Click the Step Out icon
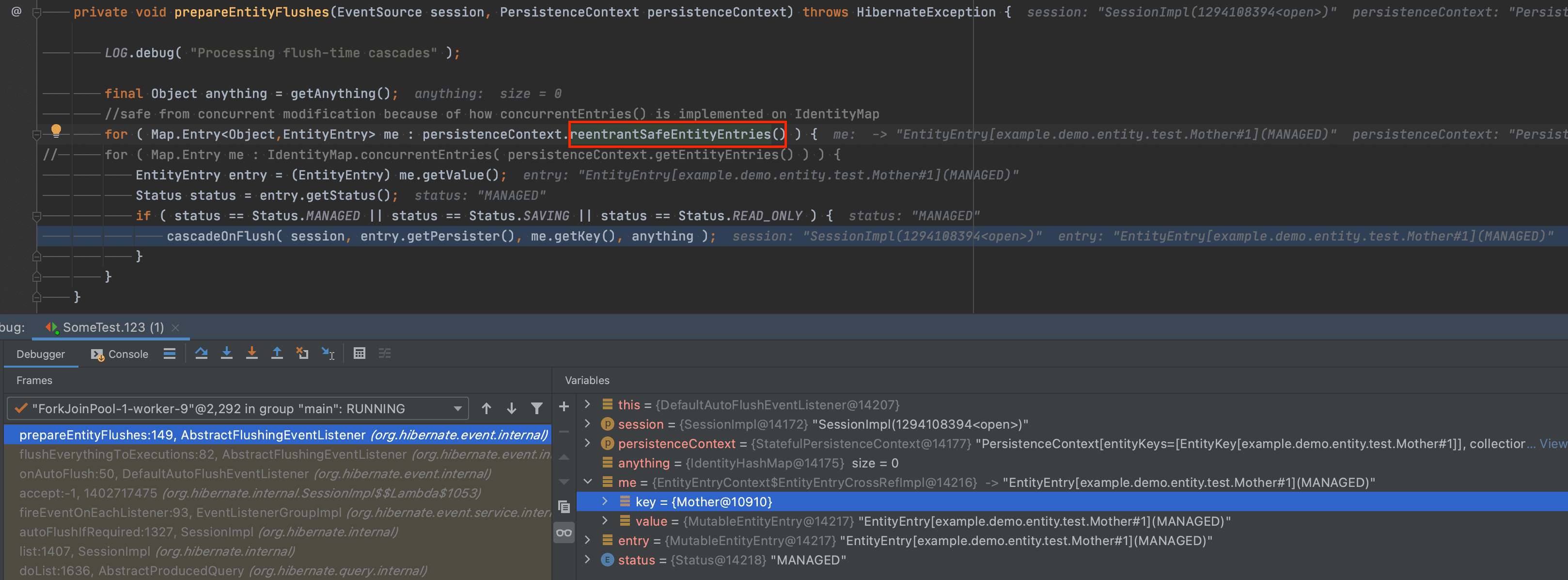The width and height of the screenshot is (1568, 580). point(277,354)
